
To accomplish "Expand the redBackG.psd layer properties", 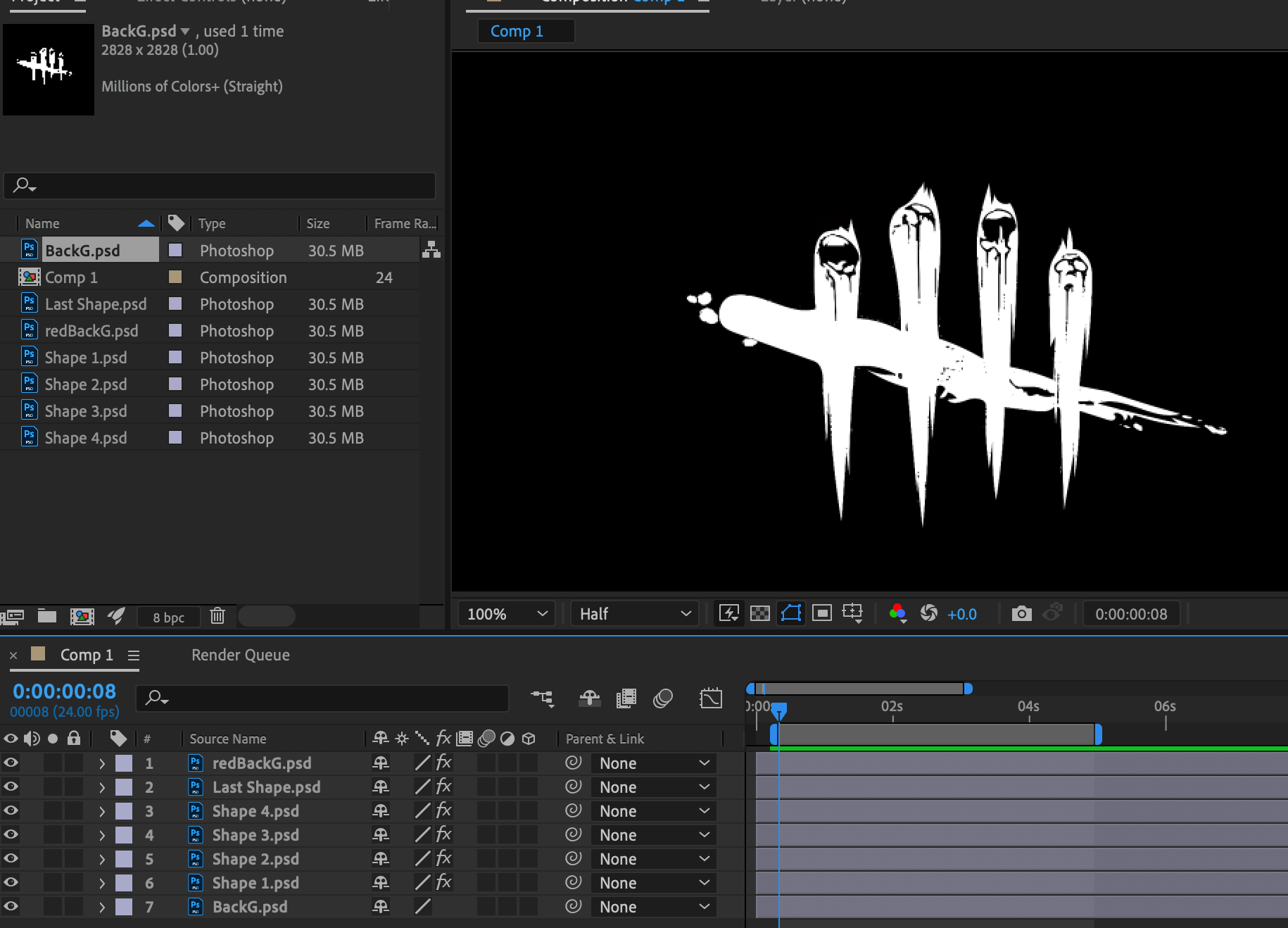I will (x=102, y=763).
